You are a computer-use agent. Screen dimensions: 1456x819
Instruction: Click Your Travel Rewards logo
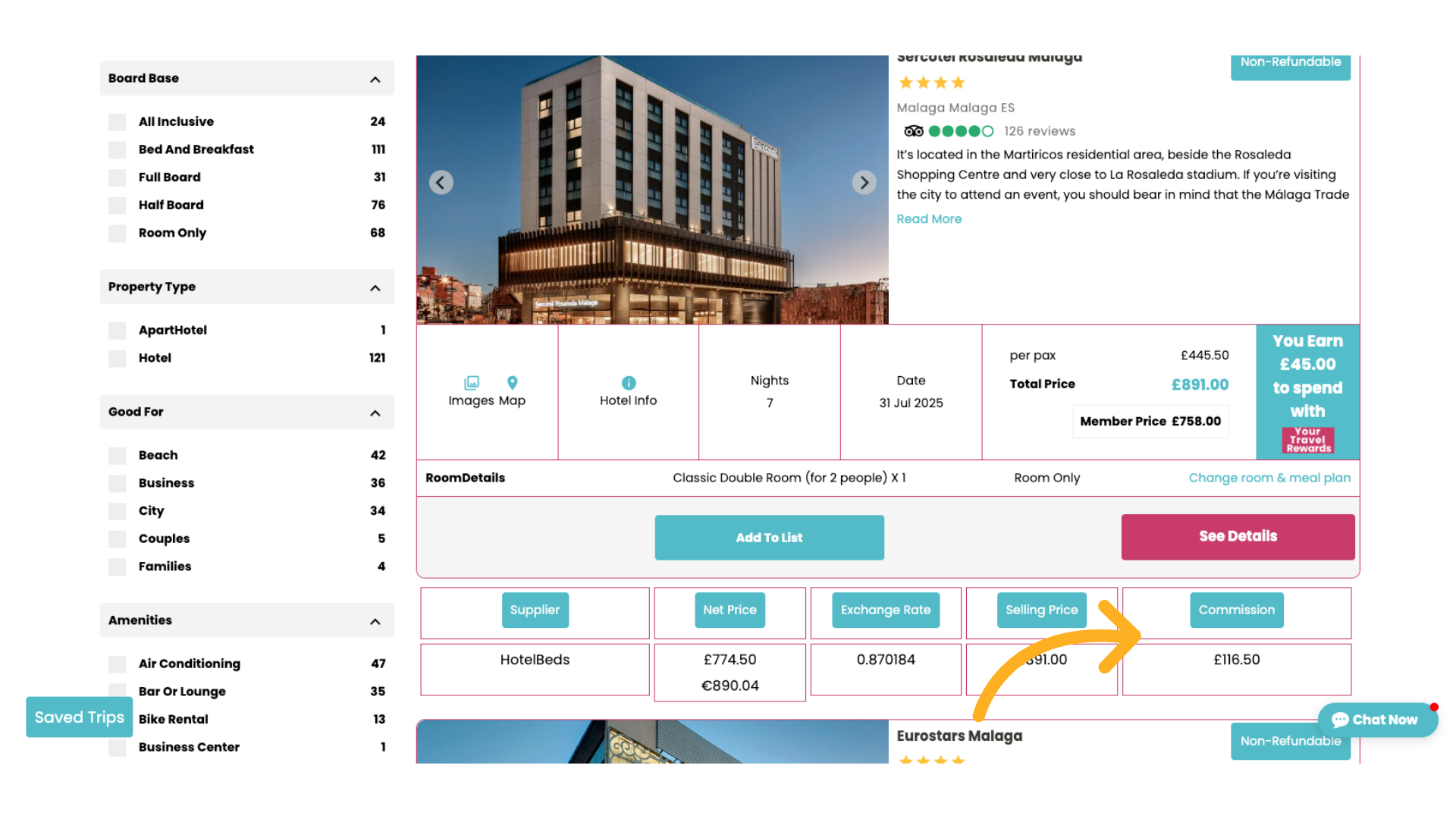(x=1307, y=440)
